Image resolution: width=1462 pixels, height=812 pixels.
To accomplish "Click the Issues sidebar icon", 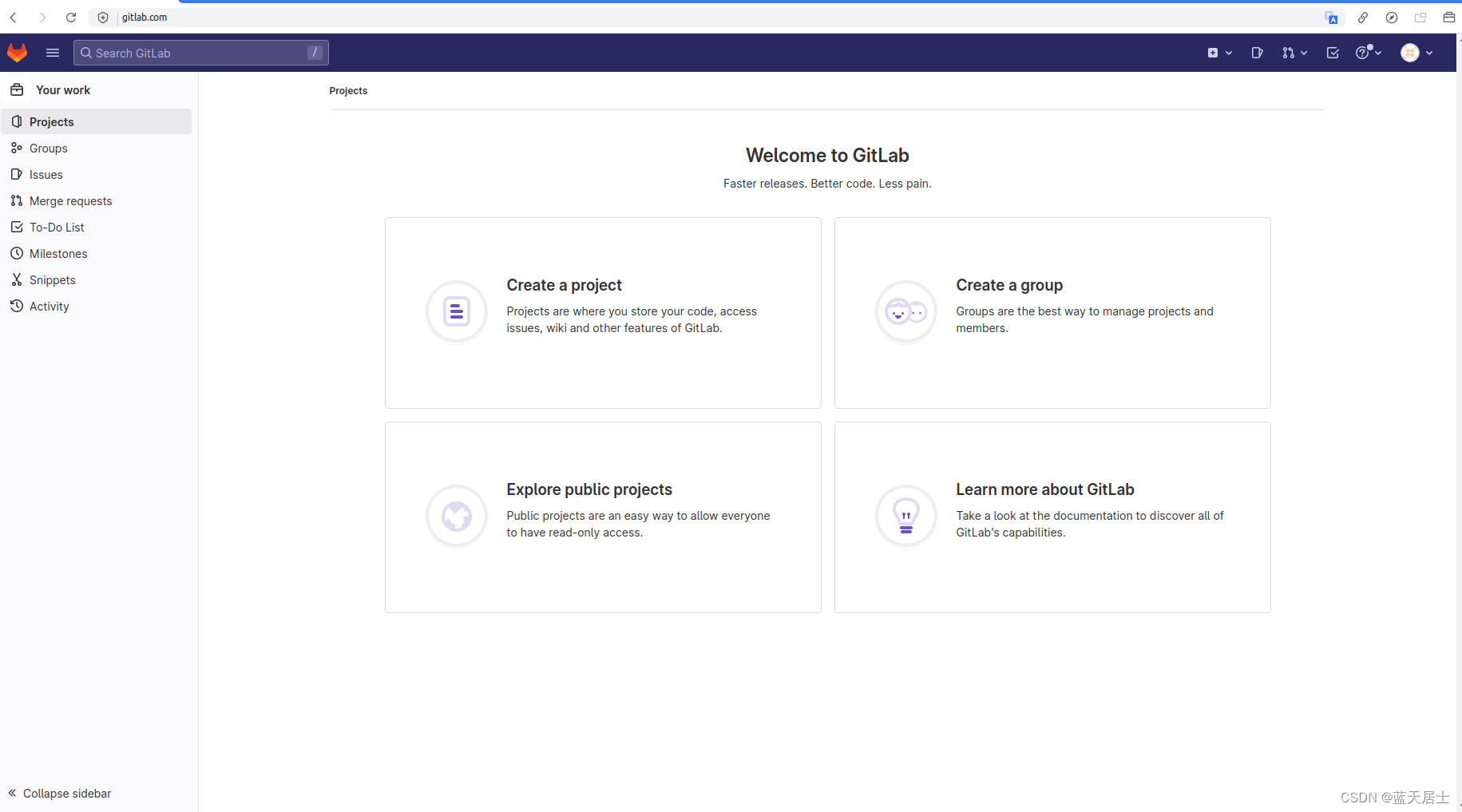I will [x=16, y=174].
